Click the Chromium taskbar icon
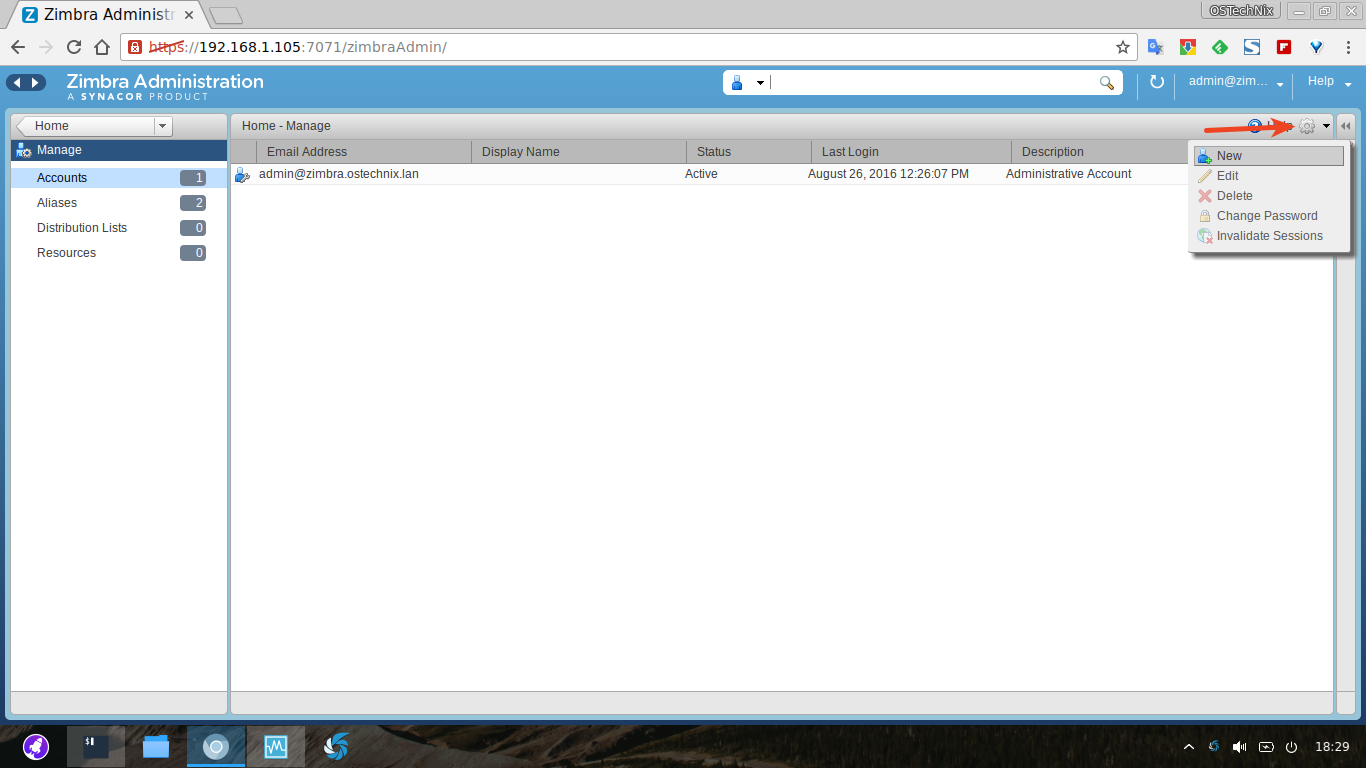The width and height of the screenshot is (1366, 768). [216, 746]
